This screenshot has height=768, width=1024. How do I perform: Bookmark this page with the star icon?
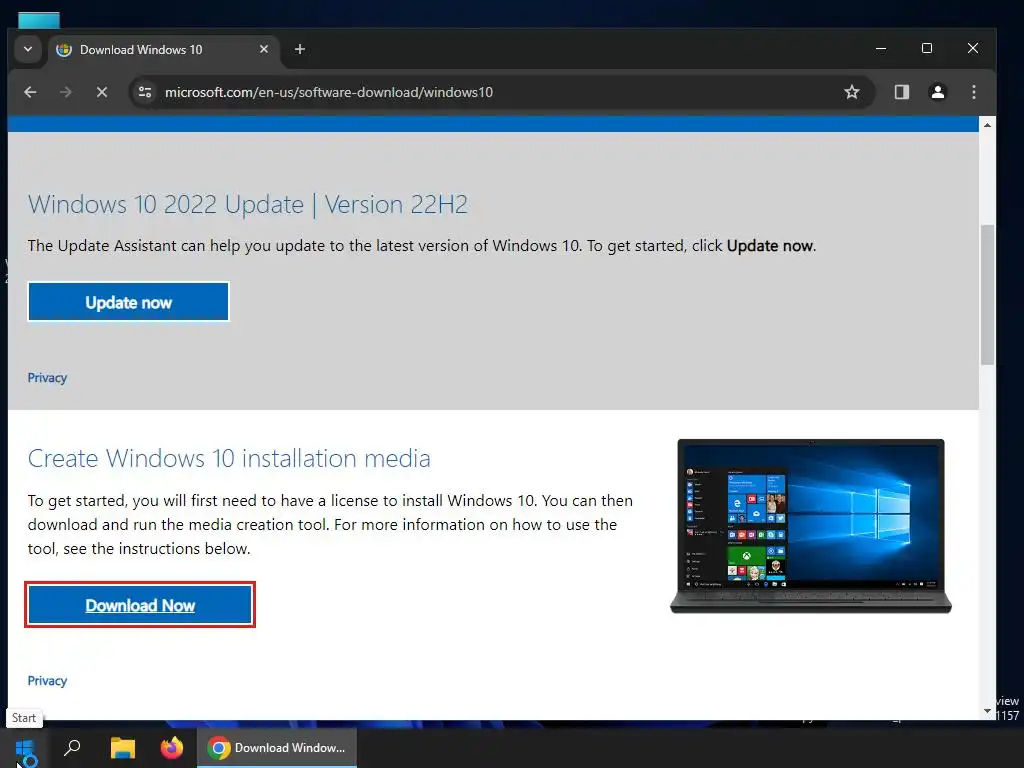pyautogui.click(x=852, y=92)
